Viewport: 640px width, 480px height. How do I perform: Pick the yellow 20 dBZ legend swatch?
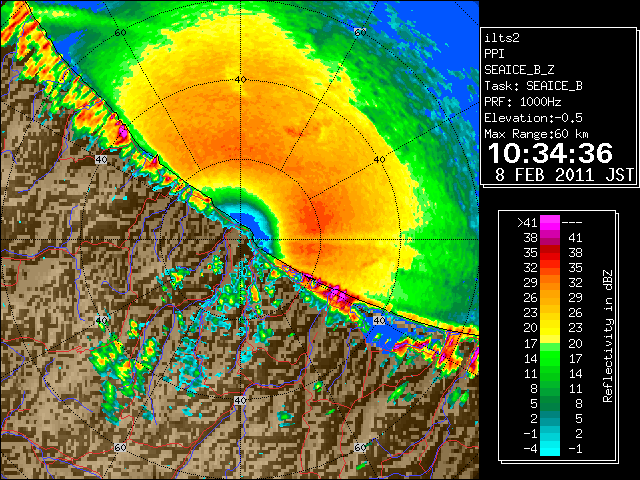point(550,328)
